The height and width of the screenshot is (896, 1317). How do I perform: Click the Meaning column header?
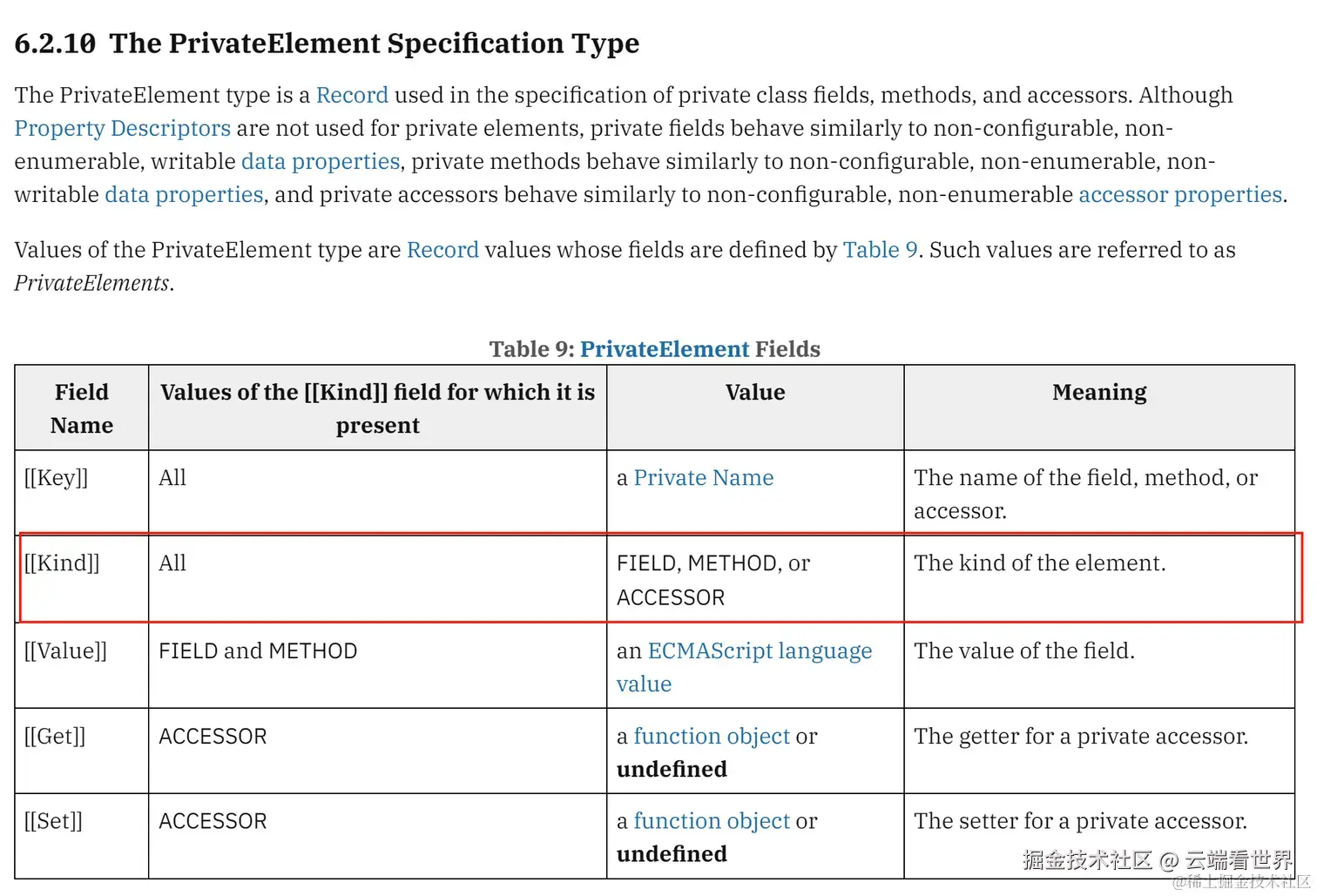[x=1099, y=393]
